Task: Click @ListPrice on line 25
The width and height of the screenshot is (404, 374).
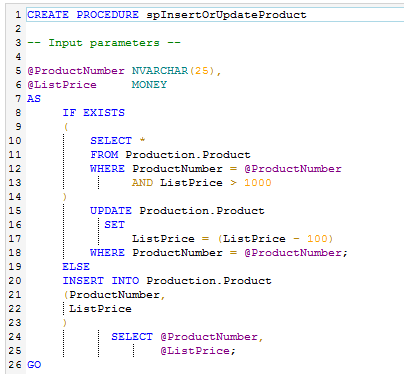Action: click(x=195, y=351)
